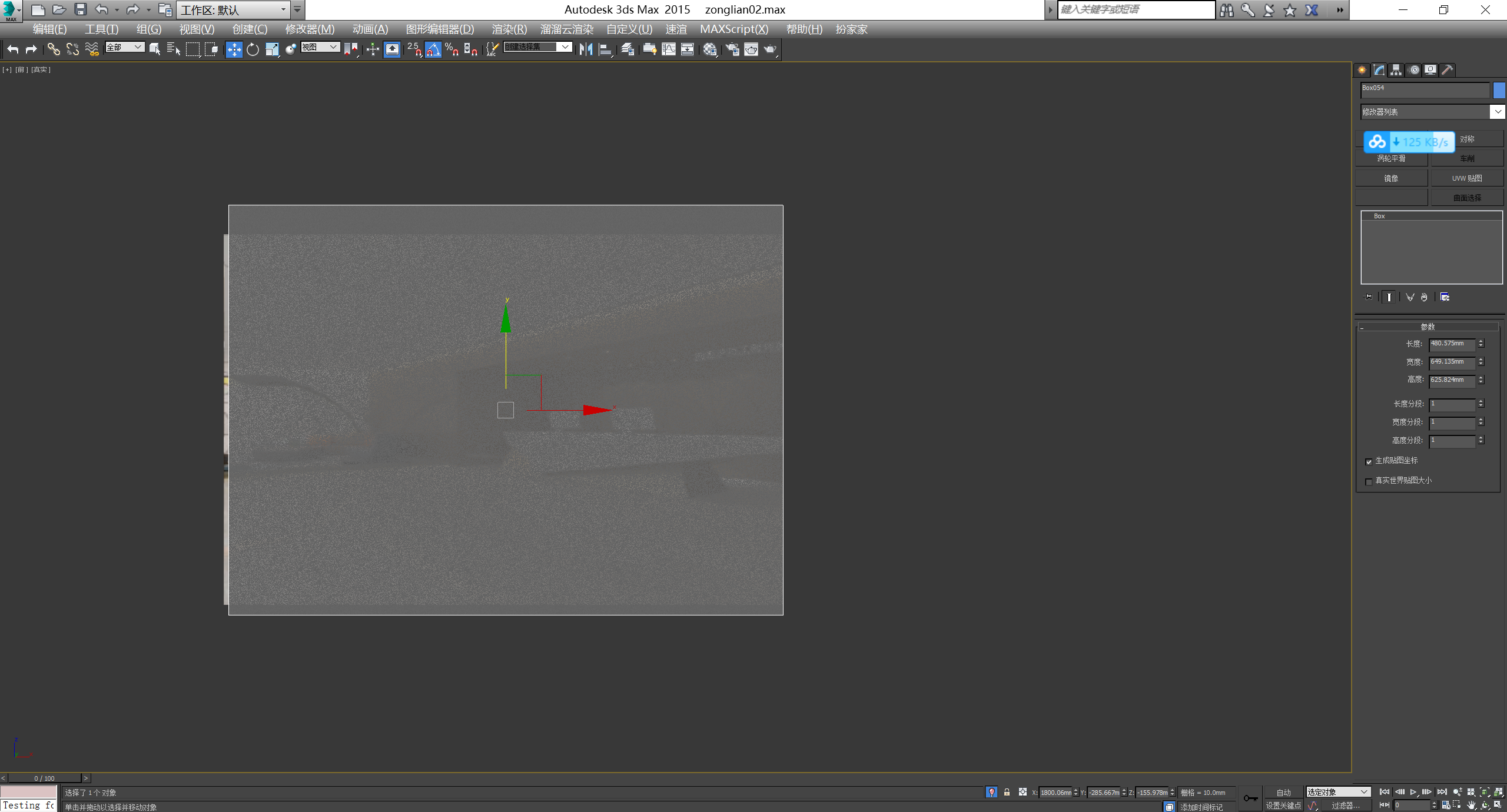Open the quick access toolbar customize arrow
Screen dimensions: 1507x812
298,10
